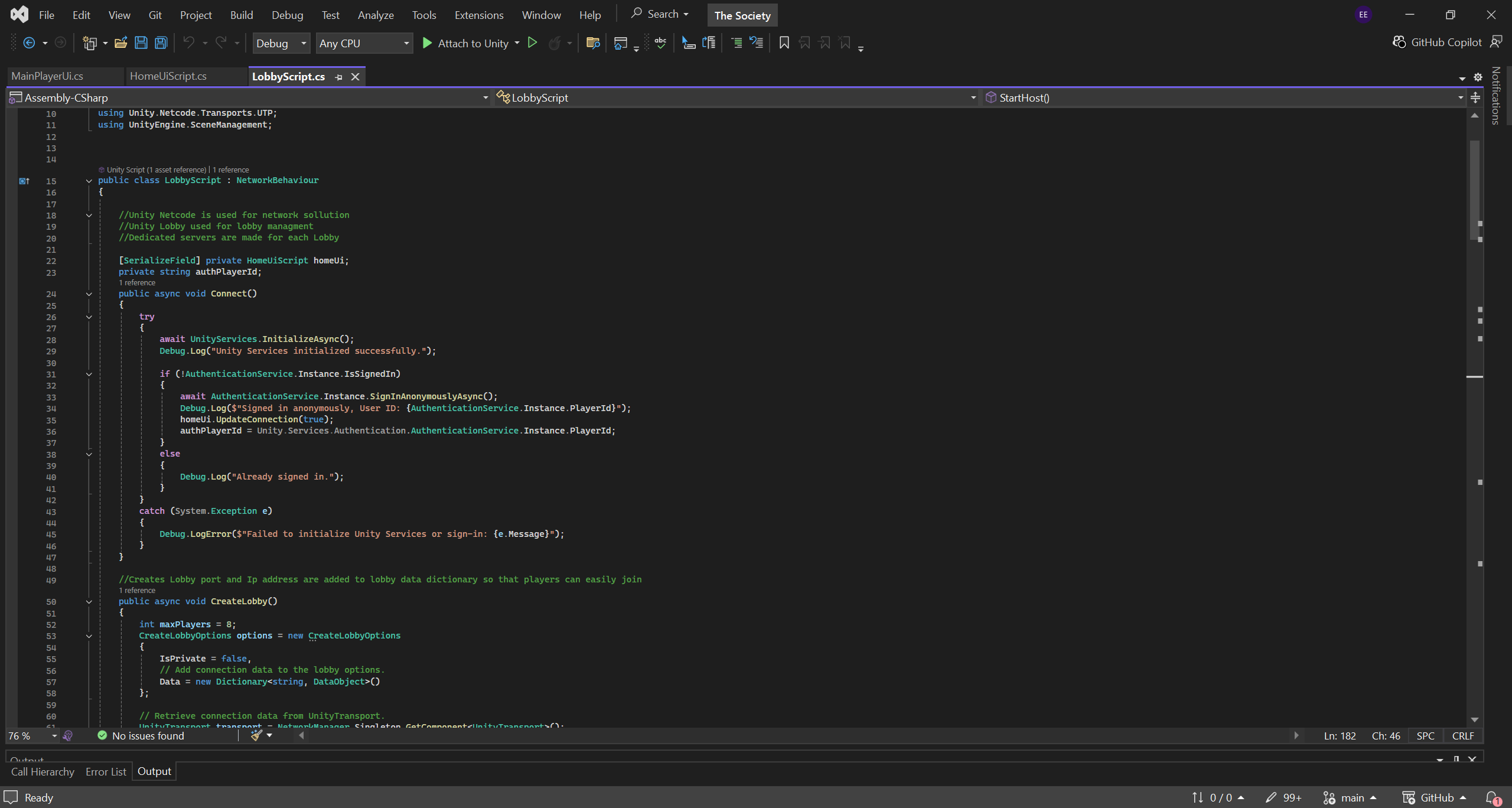The width and height of the screenshot is (1512, 808).
Task: Toggle pin on LobbyScript.cs tab
Action: click(x=338, y=77)
